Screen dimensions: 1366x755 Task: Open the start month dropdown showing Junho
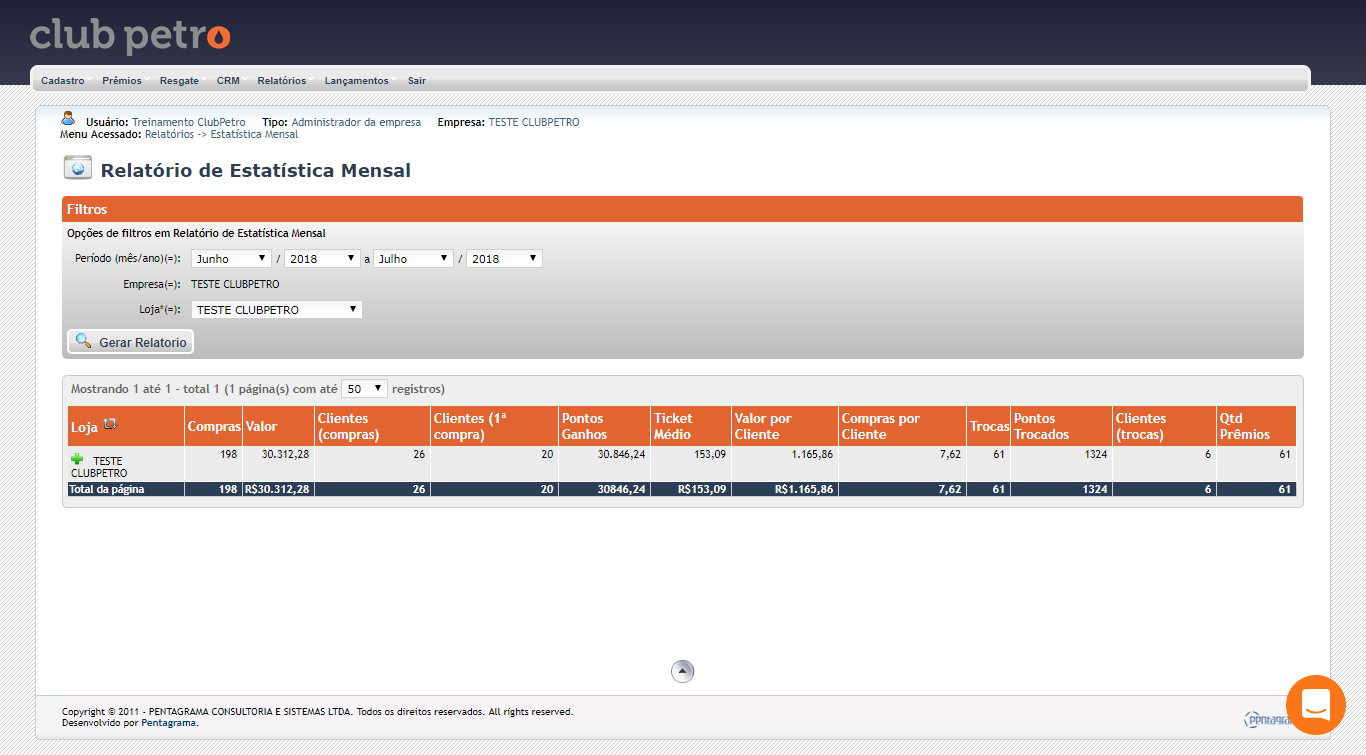[x=231, y=258]
